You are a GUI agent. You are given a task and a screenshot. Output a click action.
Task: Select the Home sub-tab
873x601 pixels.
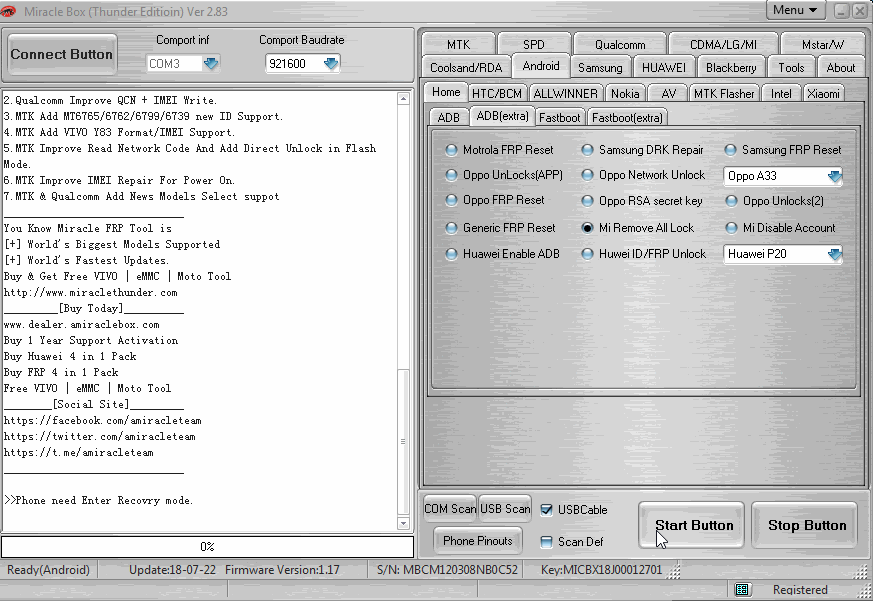pyautogui.click(x=446, y=92)
